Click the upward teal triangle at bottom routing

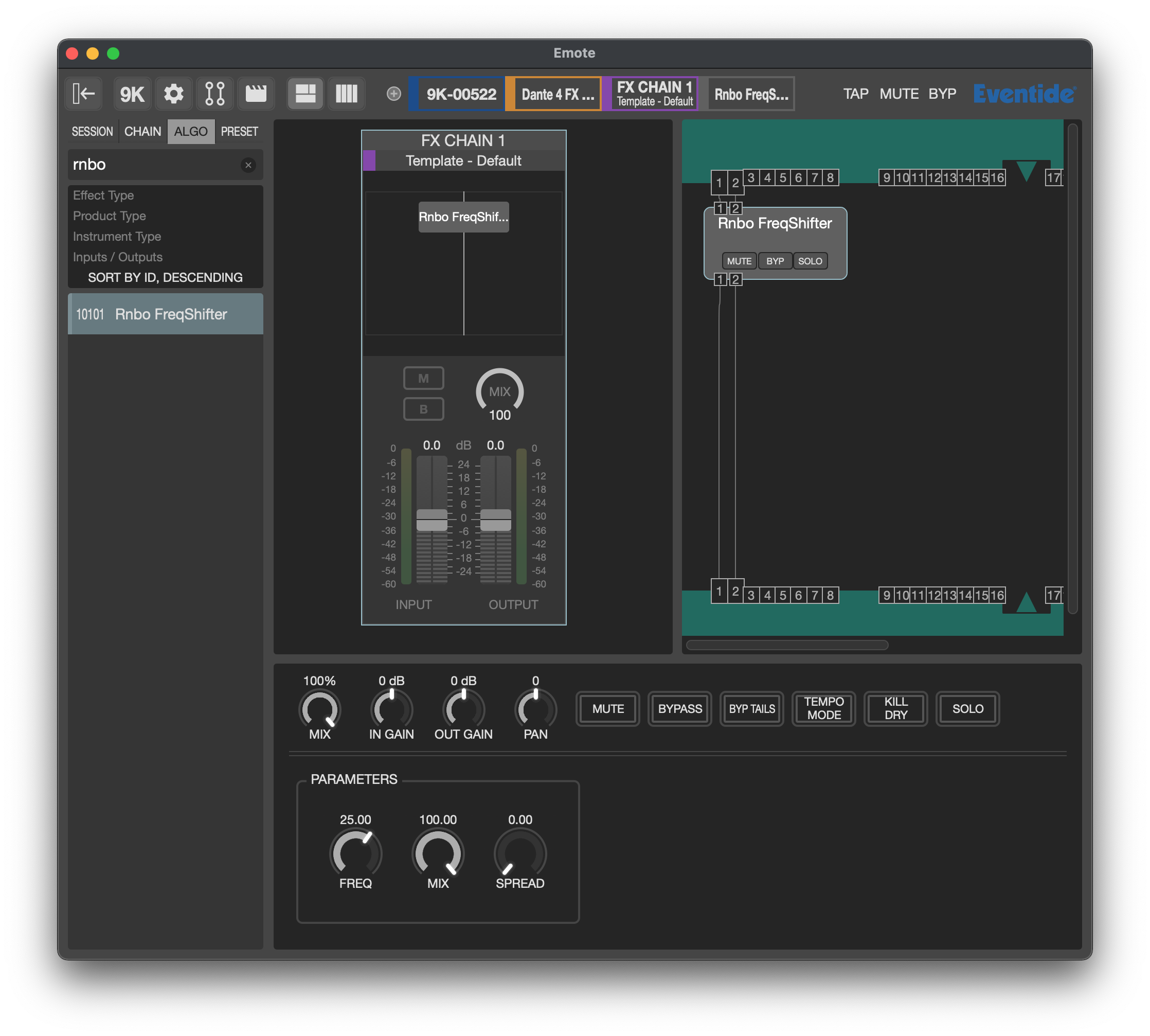pyautogui.click(x=1026, y=602)
